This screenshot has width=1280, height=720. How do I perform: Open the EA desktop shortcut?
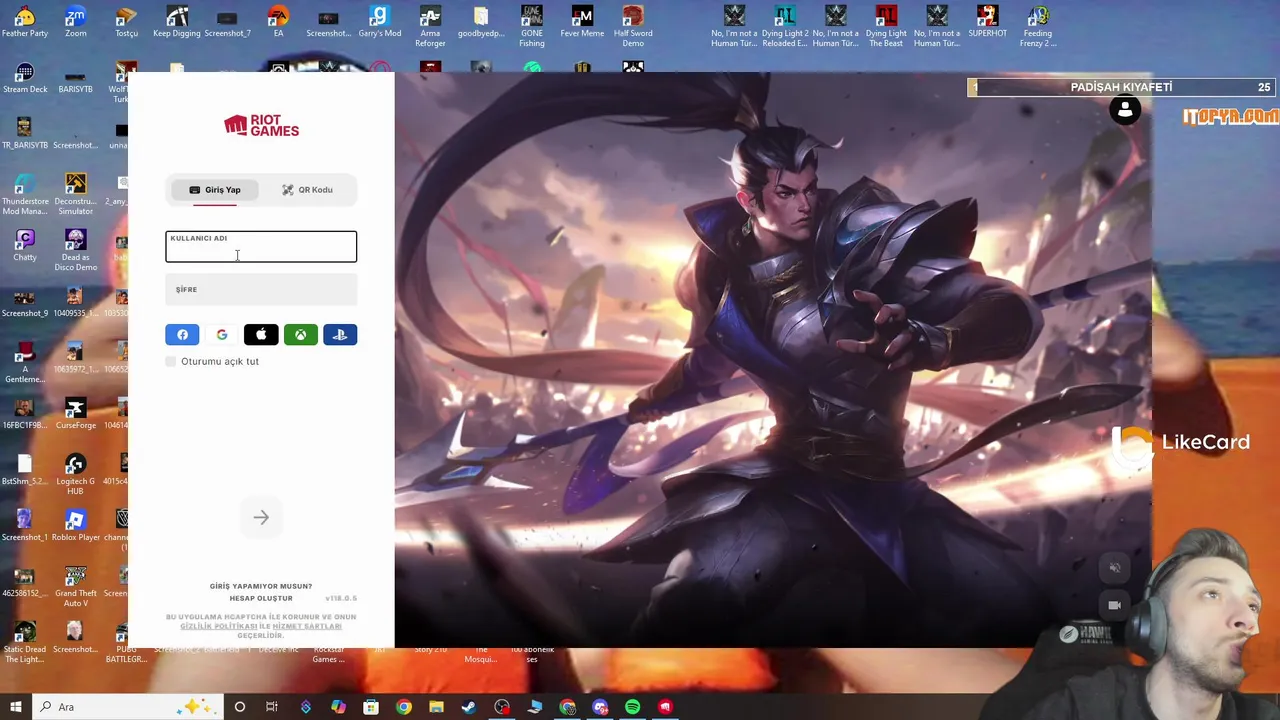[x=278, y=23]
